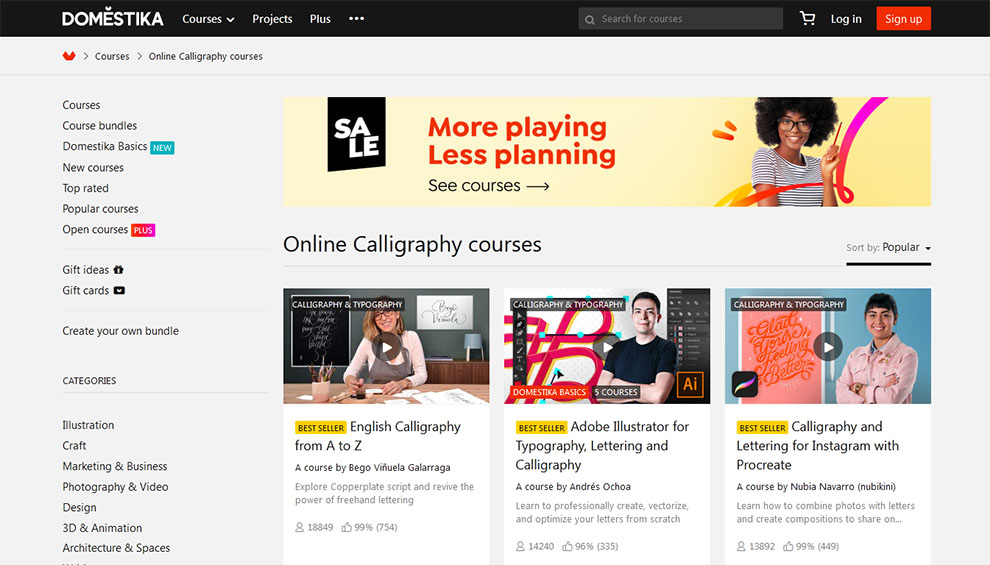
Task: Open Calligraphy and Lettering for Instagram title
Action: click(x=818, y=446)
